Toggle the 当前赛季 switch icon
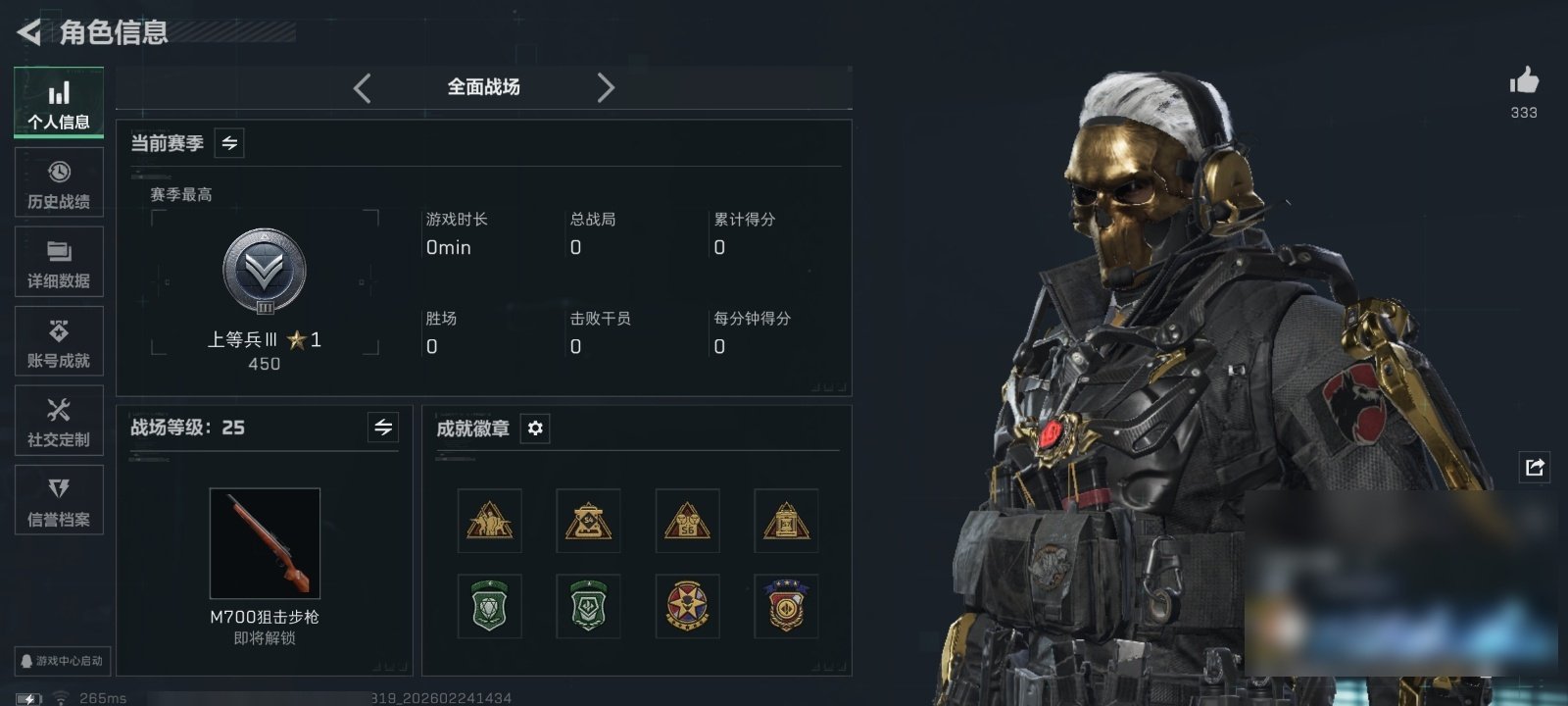The image size is (1568, 706). click(229, 143)
